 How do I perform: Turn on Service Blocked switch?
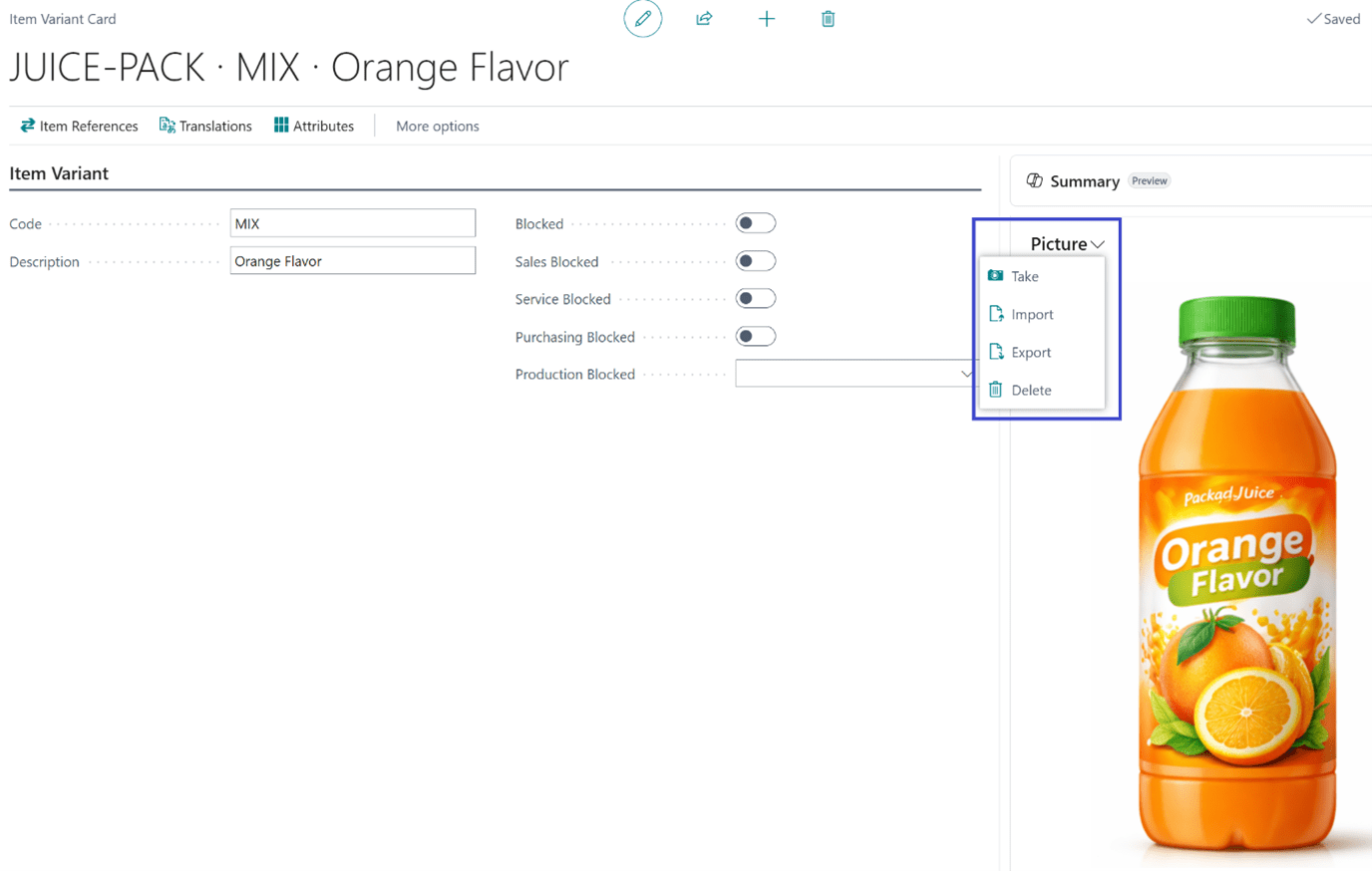pyautogui.click(x=755, y=299)
